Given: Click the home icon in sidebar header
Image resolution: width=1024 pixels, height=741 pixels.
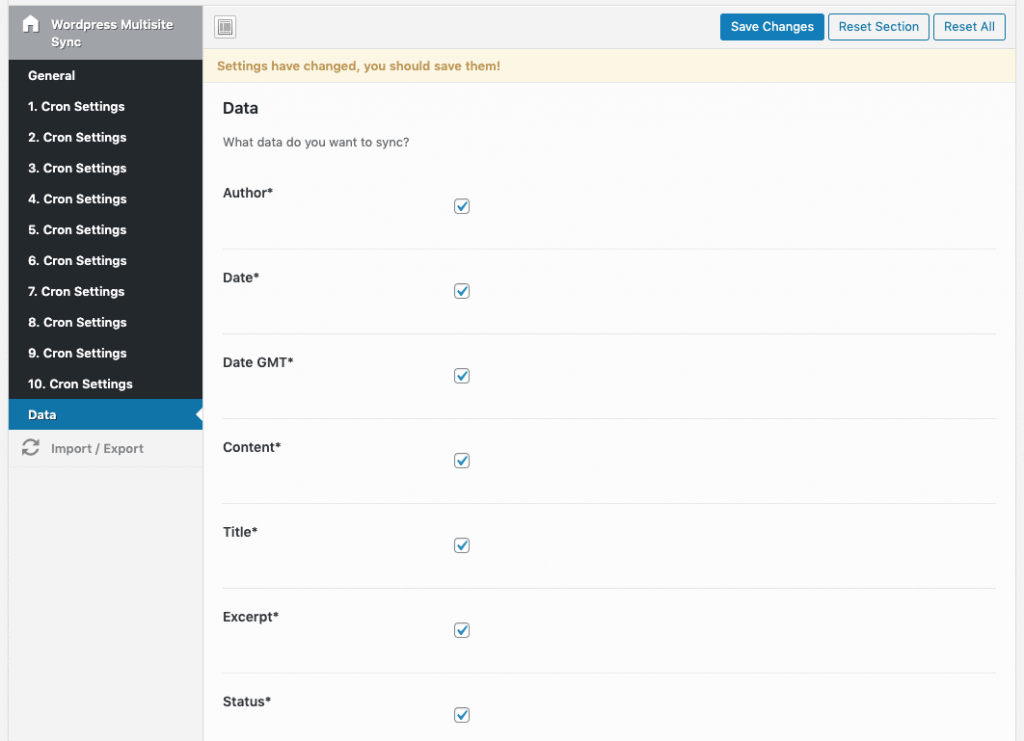Looking at the screenshot, I should 30,24.
